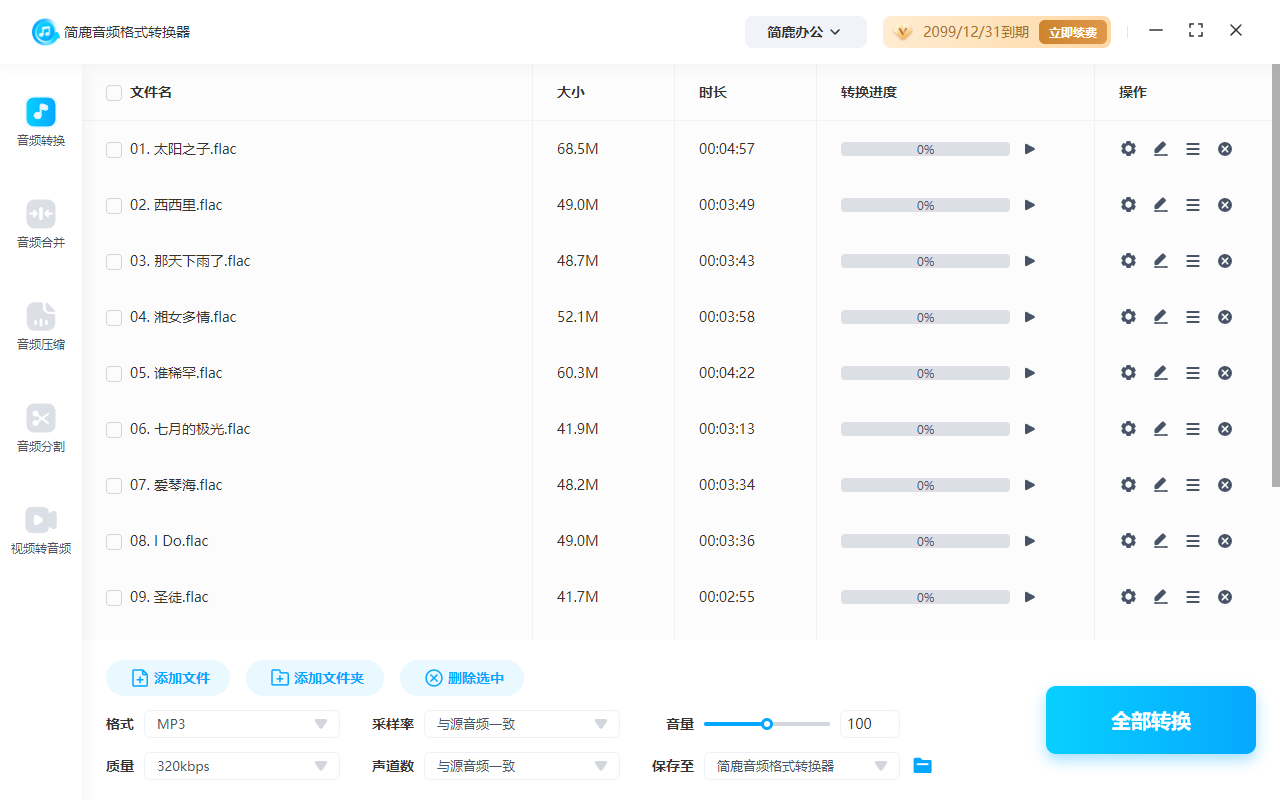Open the list icon for 湘女多情.flac
The width and height of the screenshot is (1280, 800).
click(x=1192, y=316)
